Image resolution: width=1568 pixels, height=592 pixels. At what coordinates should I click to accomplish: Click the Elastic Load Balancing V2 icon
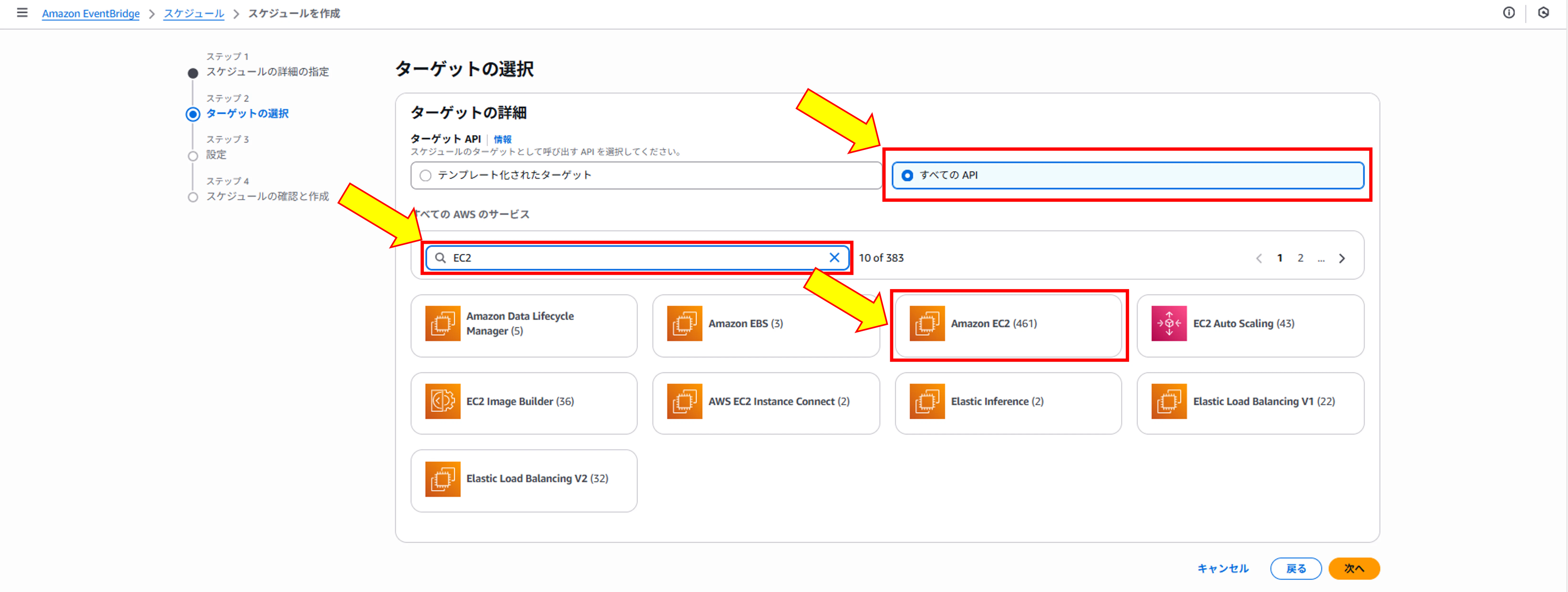pos(442,479)
